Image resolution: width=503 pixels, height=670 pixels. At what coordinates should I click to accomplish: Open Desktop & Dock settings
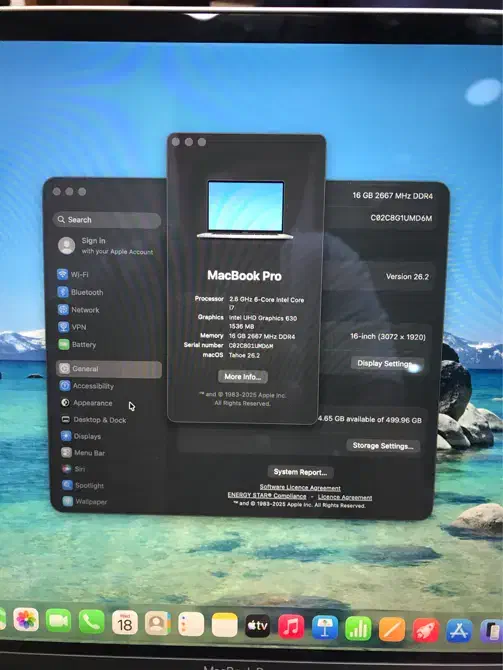[94, 420]
